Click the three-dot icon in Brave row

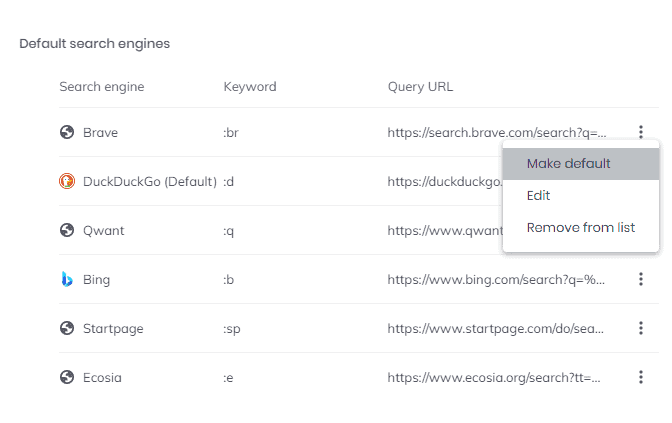(x=641, y=132)
